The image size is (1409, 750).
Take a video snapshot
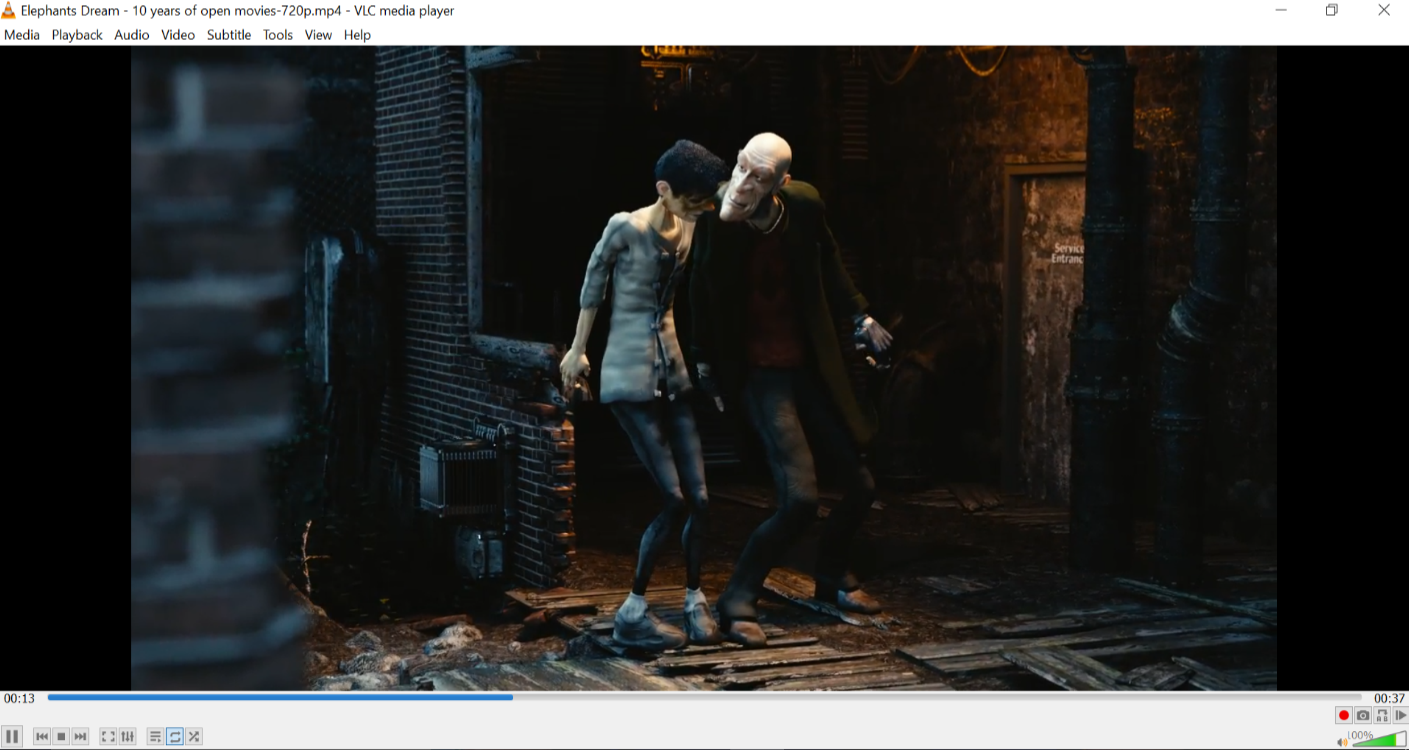(x=1362, y=715)
